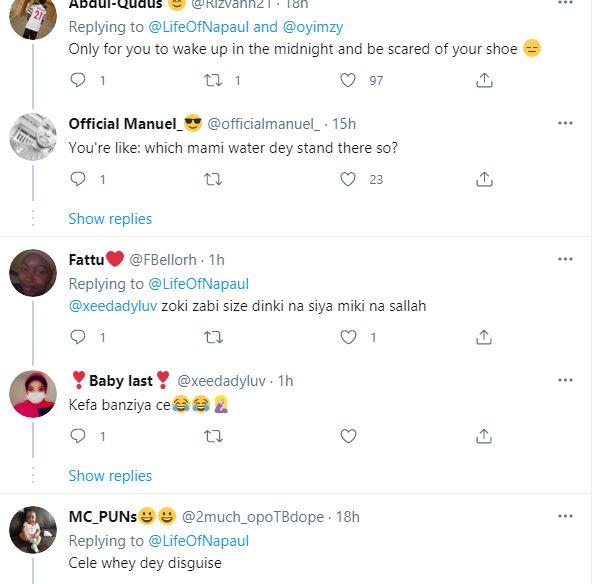Open the @oyimzy mention link
Viewport: 594px width, 584px height.
point(313,27)
